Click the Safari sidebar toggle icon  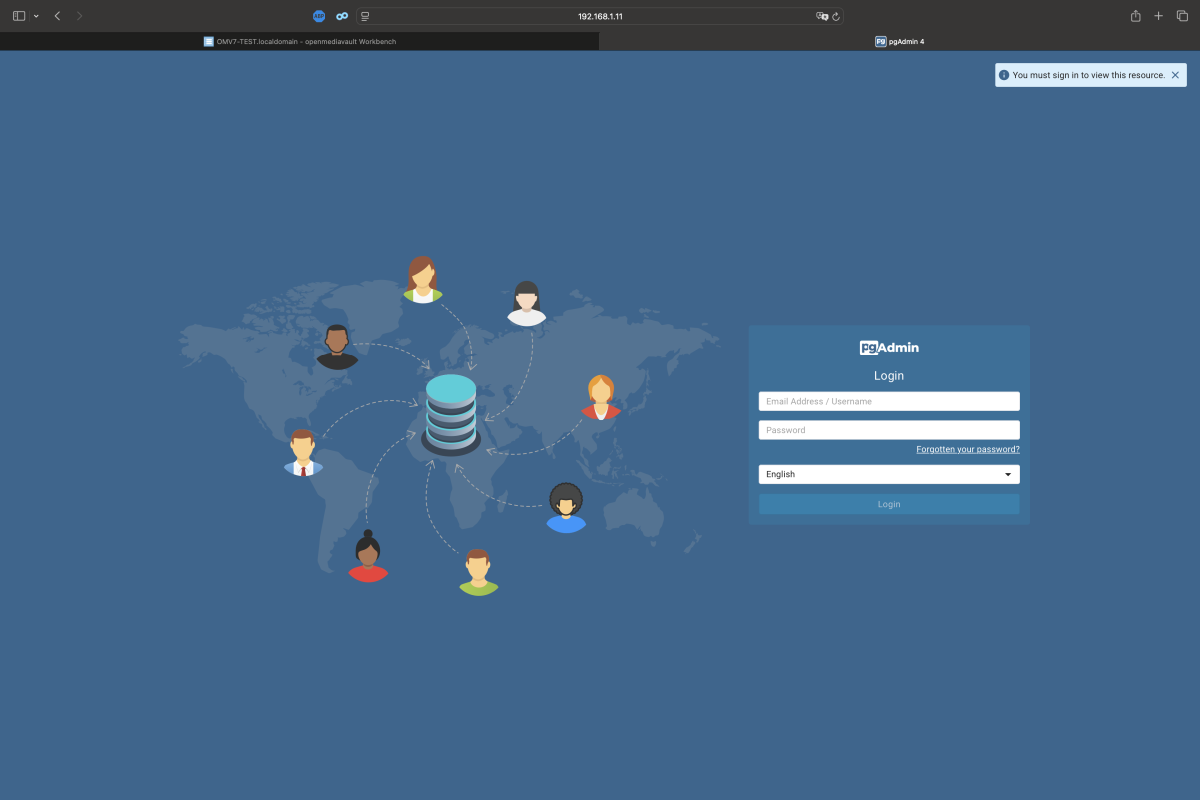19,16
